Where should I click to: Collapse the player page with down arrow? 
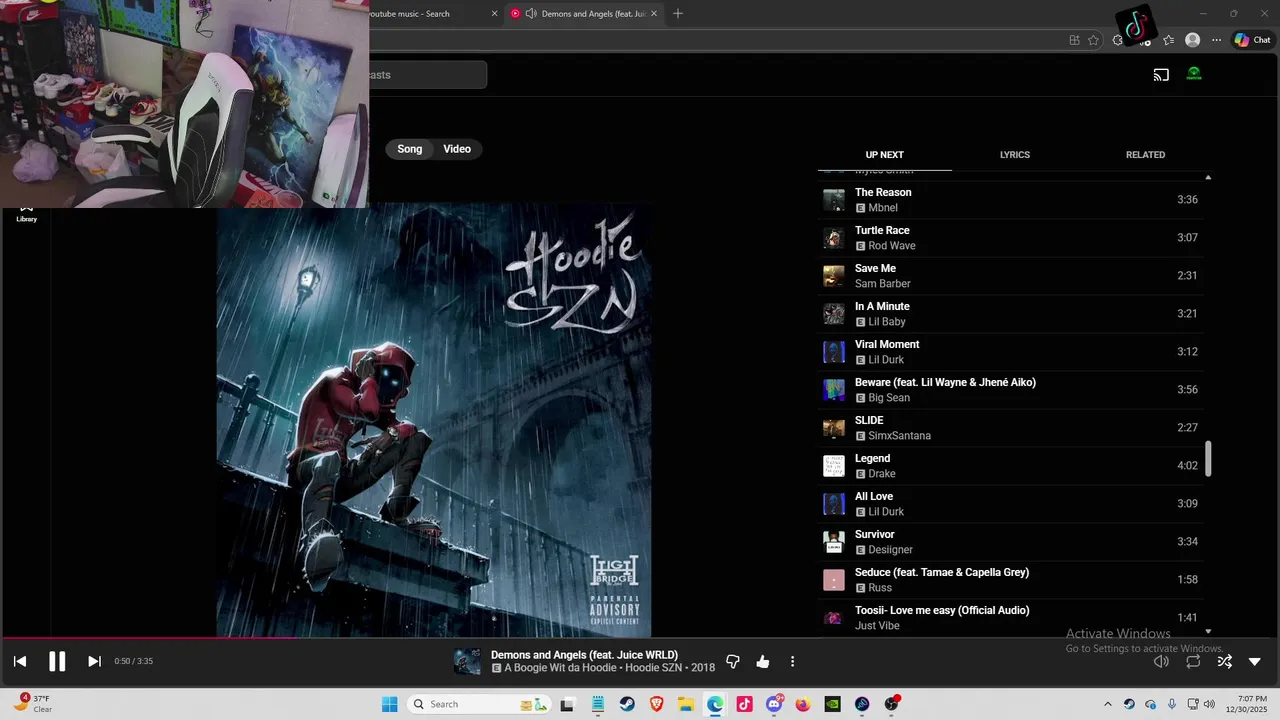tap(1255, 661)
